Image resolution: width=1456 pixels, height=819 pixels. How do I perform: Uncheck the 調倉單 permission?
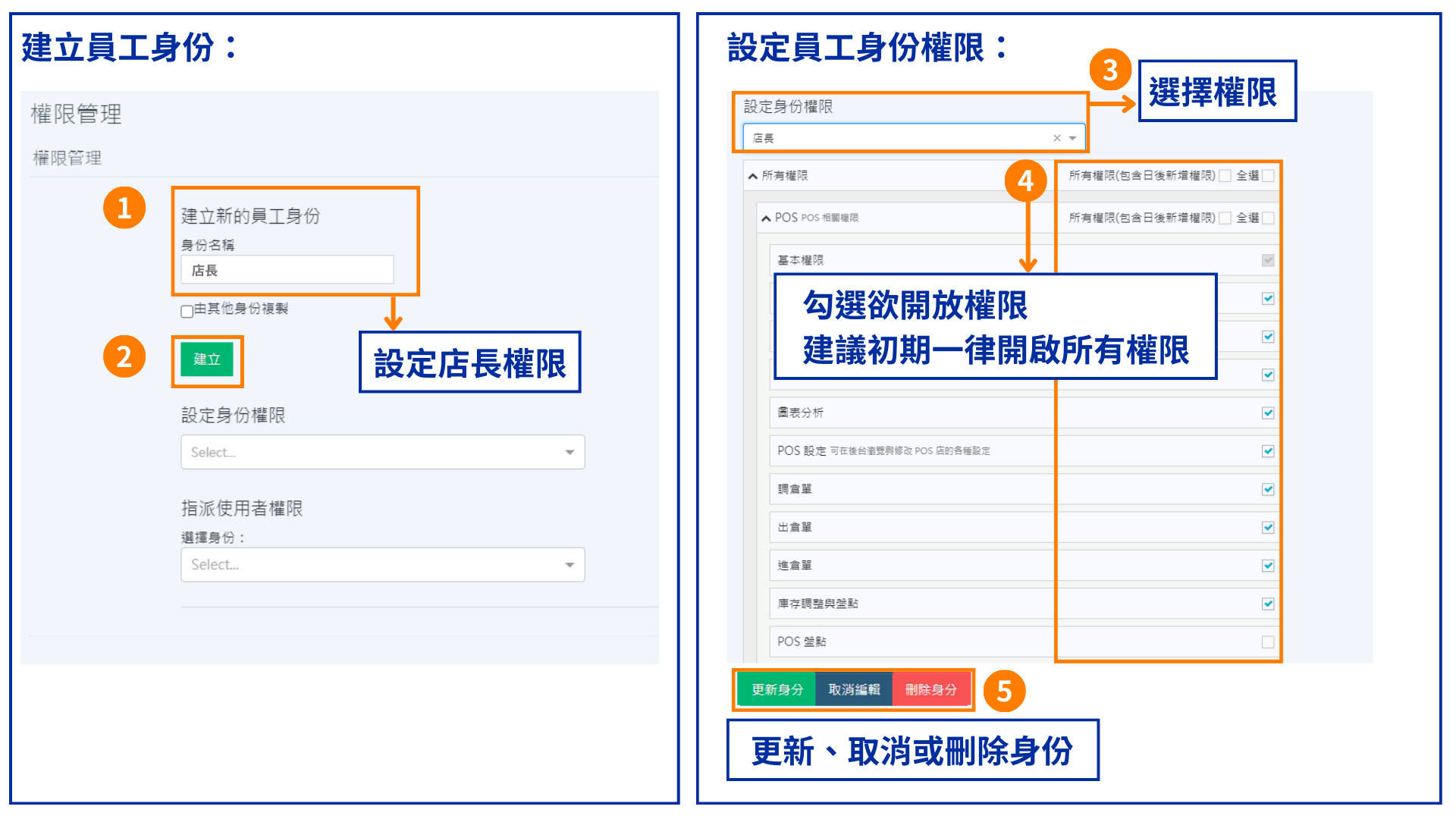(1268, 489)
